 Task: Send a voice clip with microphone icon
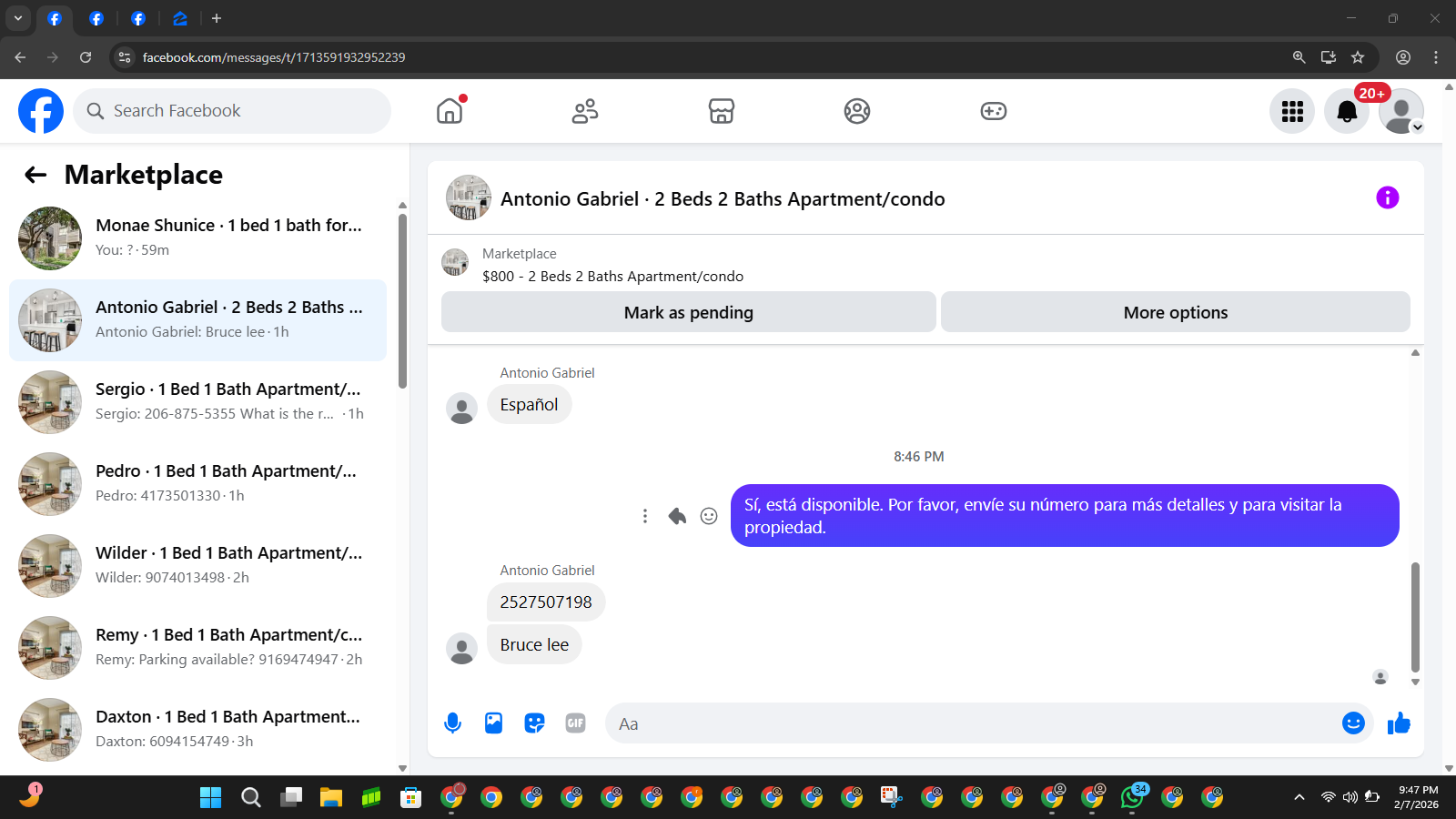coord(452,723)
